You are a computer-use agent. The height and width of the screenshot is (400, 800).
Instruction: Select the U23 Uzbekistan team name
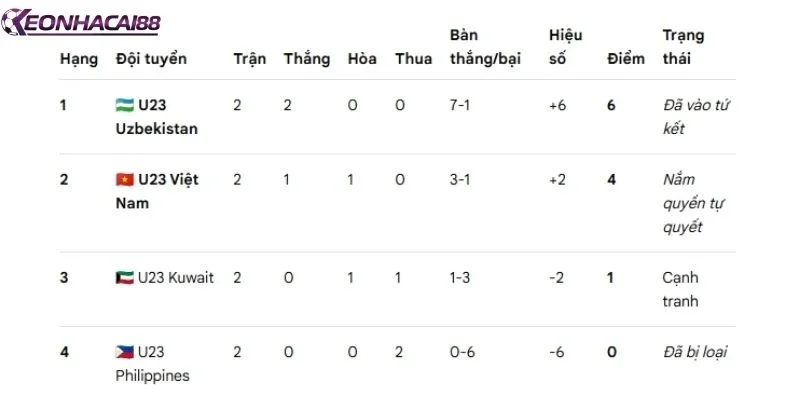click(x=157, y=117)
